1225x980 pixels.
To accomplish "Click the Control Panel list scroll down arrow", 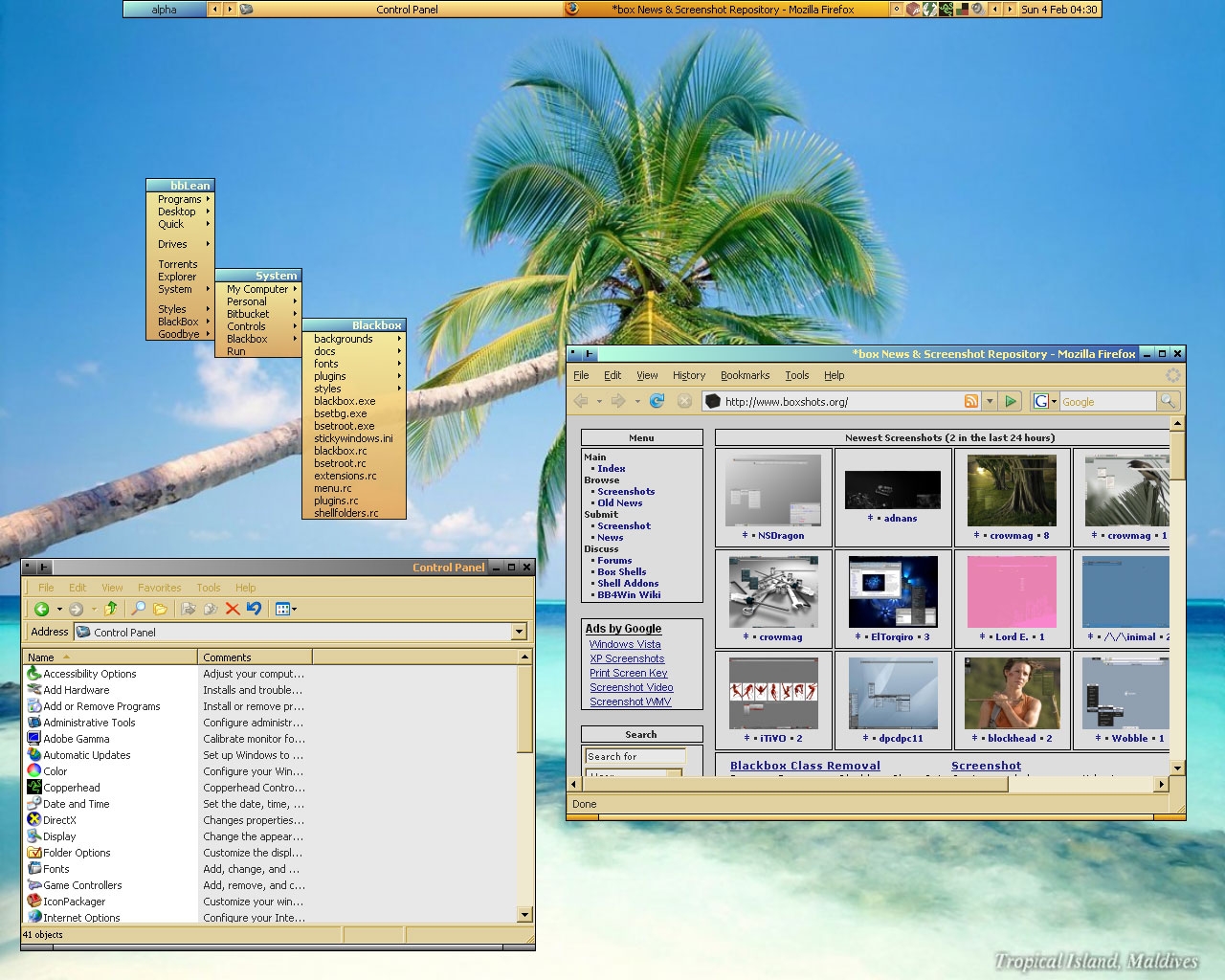I will click(524, 915).
